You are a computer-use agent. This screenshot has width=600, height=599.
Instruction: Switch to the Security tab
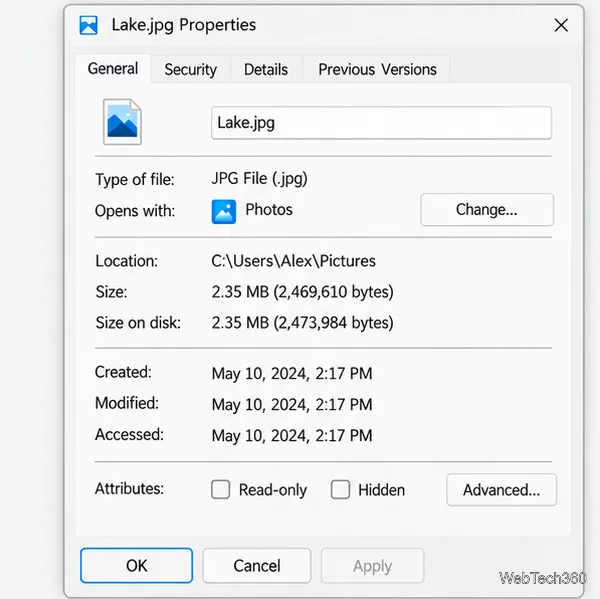pyautogui.click(x=191, y=70)
